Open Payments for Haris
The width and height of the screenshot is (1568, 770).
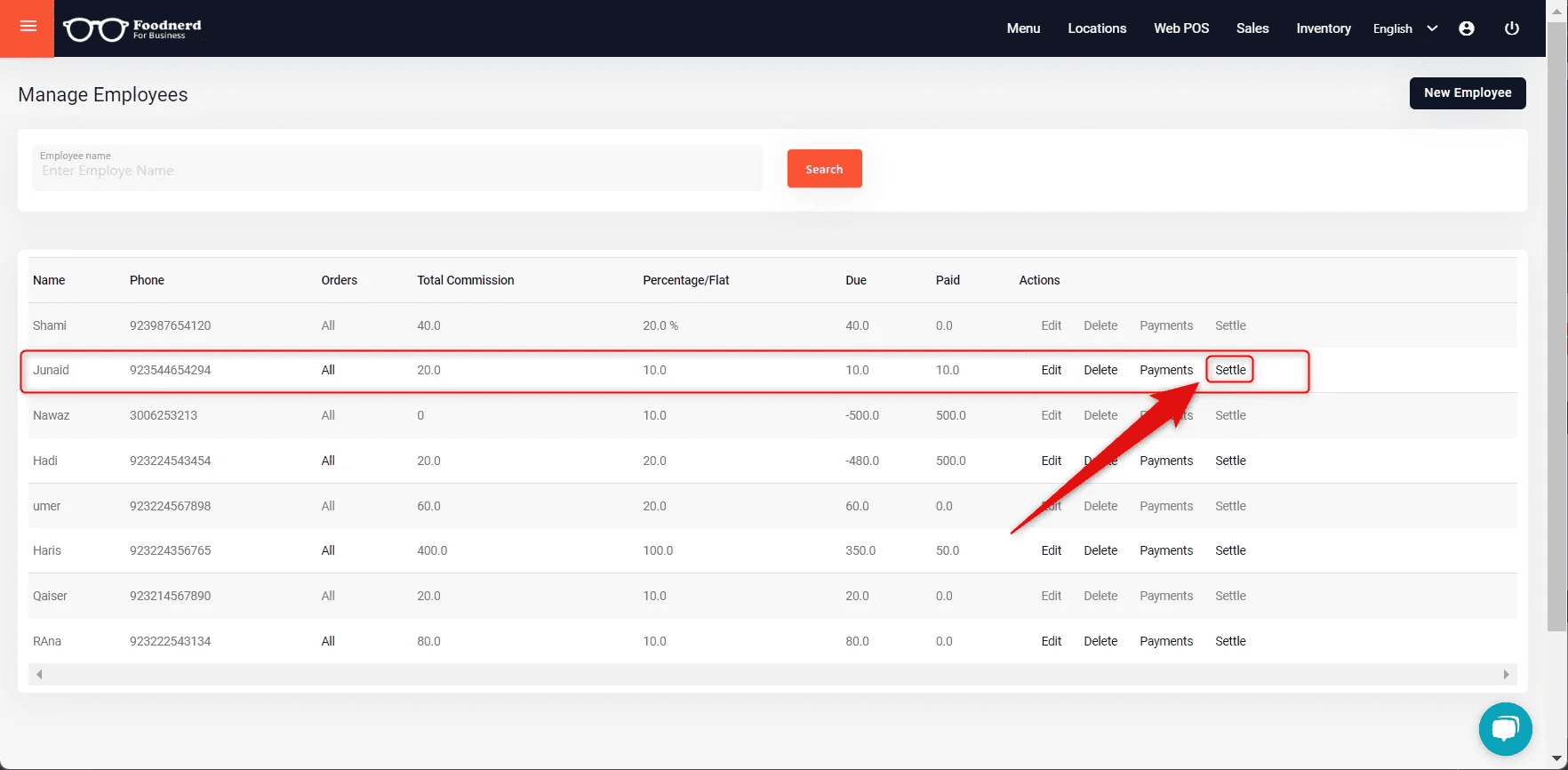click(1166, 550)
